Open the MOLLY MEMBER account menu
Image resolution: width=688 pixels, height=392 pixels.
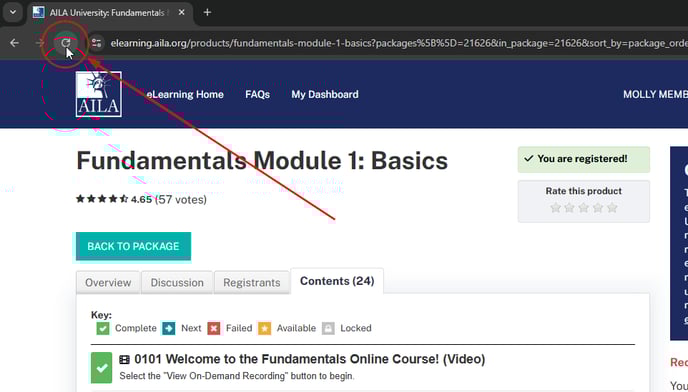656,94
